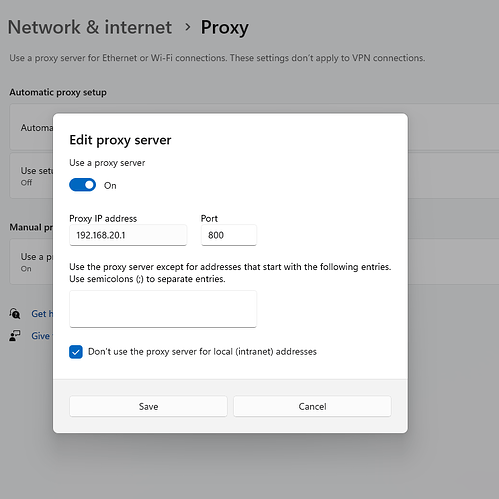The height and width of the screenshot is (499, 499).
Task: Uncheck Don't use proxy for local addresses
Action: (76, 352)
